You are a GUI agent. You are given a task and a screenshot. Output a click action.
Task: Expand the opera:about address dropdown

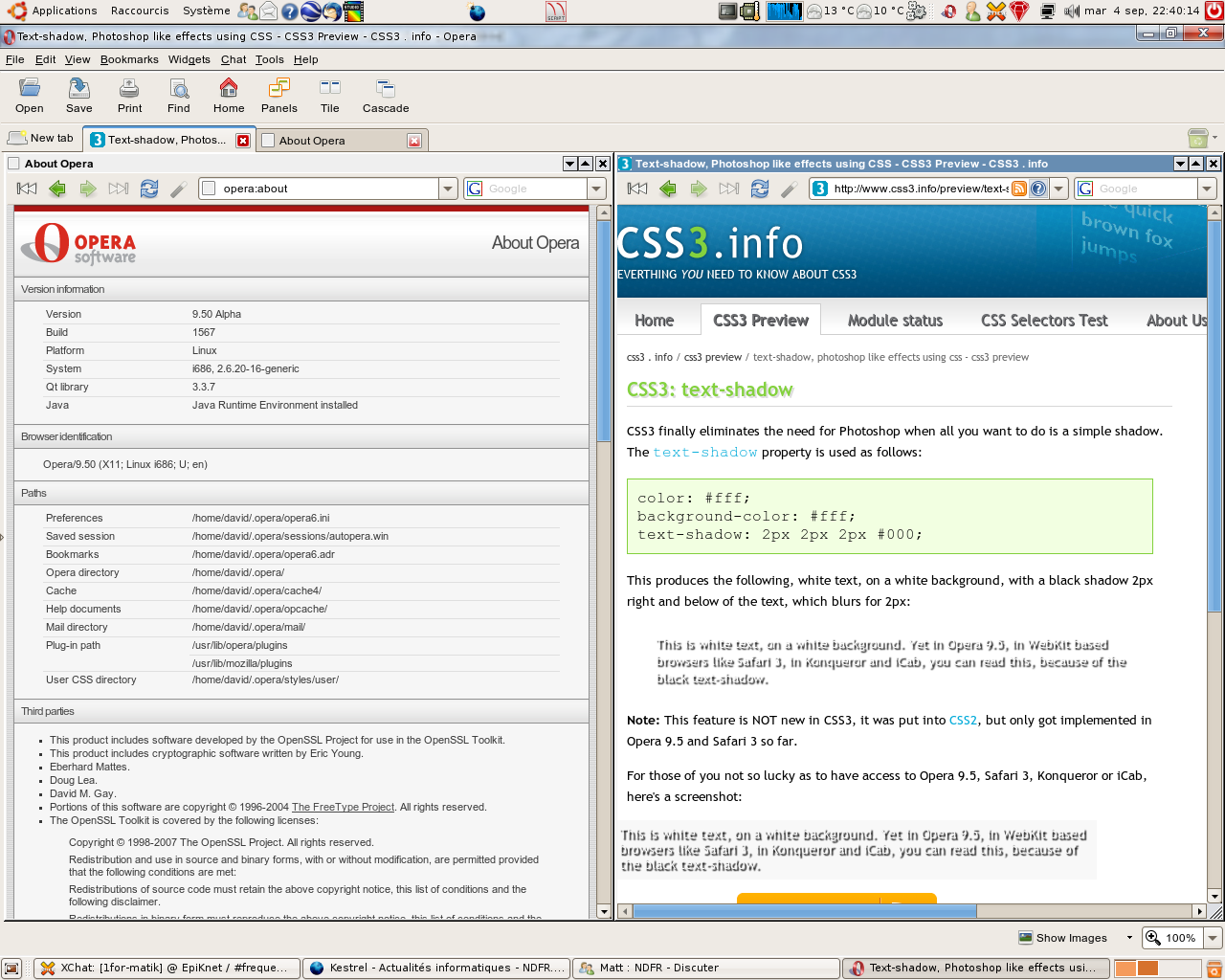pyautogui.click(x=448, y=189)
